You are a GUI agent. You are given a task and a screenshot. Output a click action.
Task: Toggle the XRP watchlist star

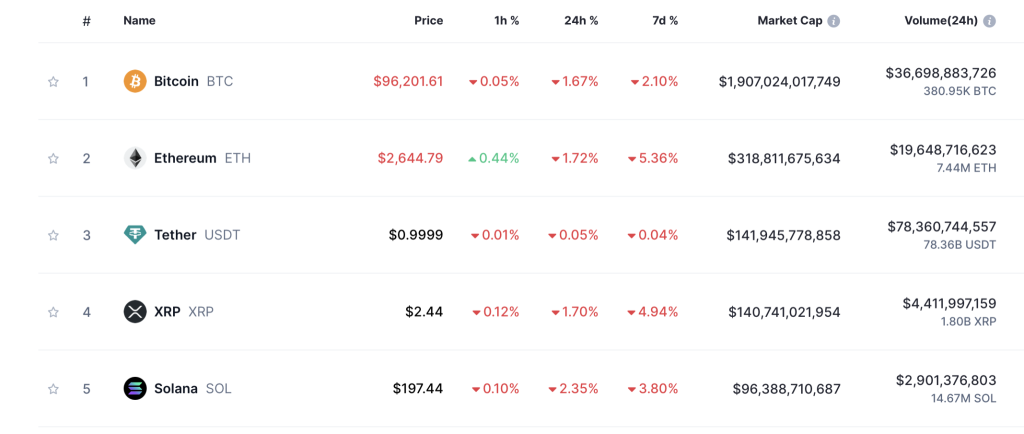(54, 312)
